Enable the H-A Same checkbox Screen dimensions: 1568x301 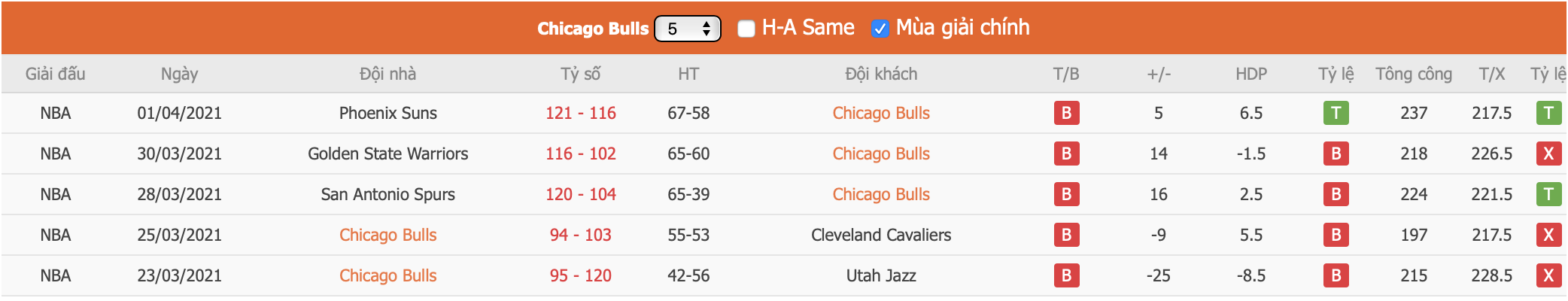tap(746, 29)
